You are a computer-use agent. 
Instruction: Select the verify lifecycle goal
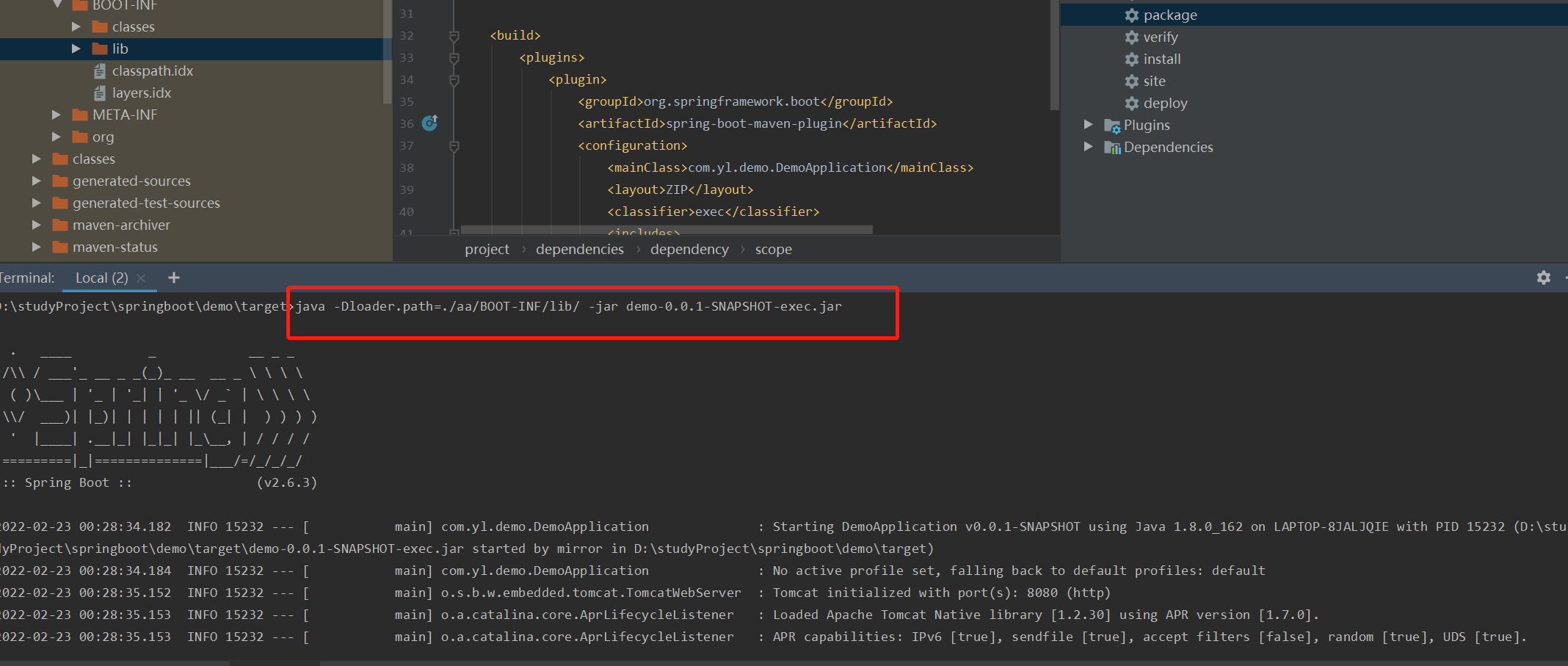coord(1161,37)
